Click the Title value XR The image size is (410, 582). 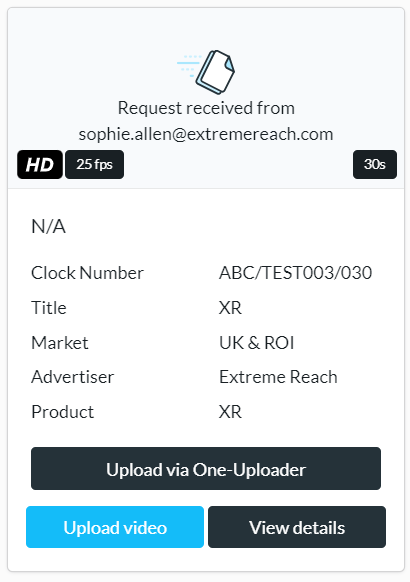[230, 308]
